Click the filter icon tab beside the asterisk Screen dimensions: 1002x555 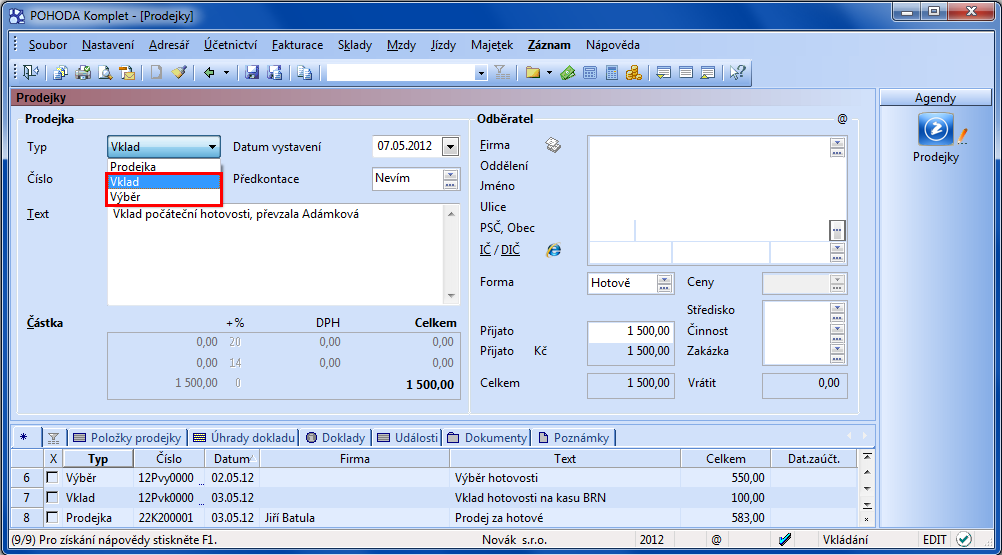pos(54,437)
